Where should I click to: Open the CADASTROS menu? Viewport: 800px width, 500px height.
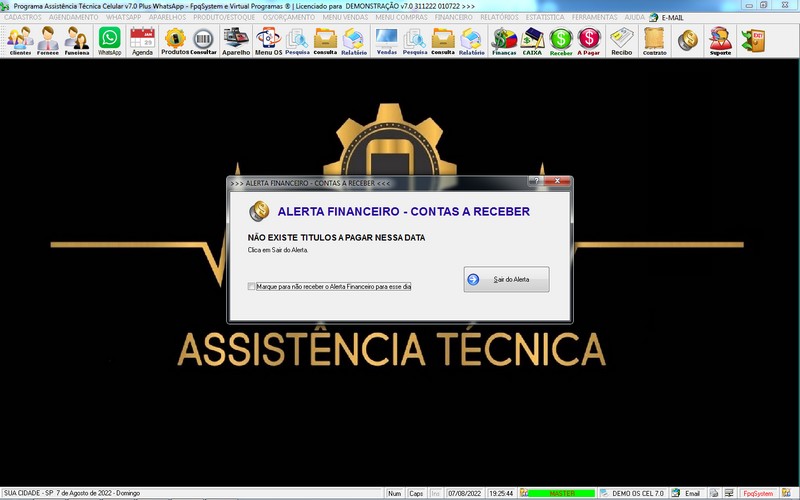pyautogui.click(x=23, y=17)
